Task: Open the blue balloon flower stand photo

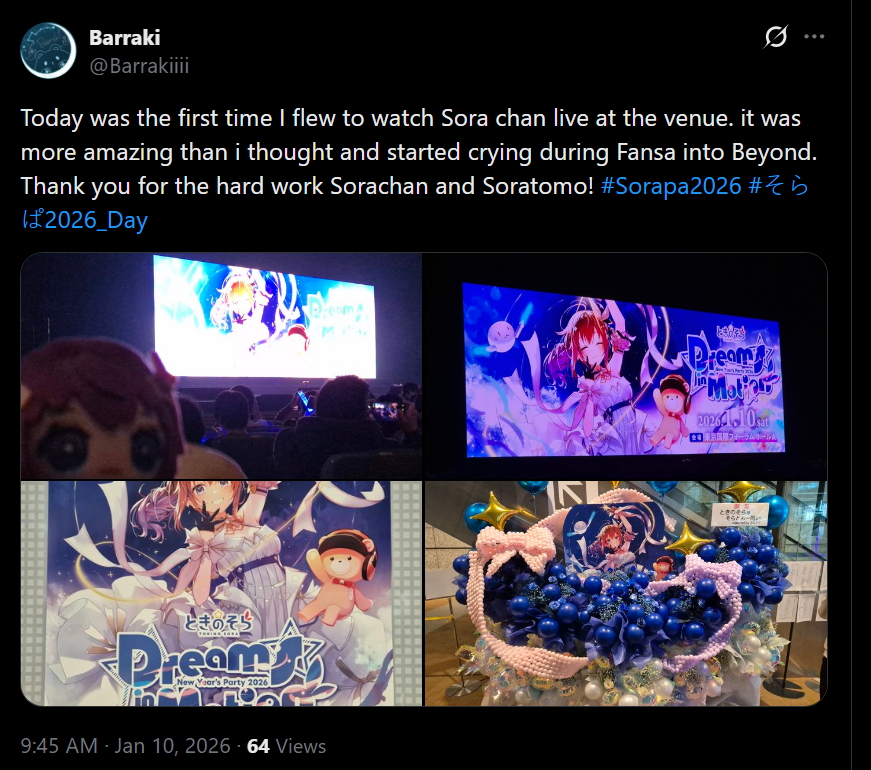Action: coord(625,593)
